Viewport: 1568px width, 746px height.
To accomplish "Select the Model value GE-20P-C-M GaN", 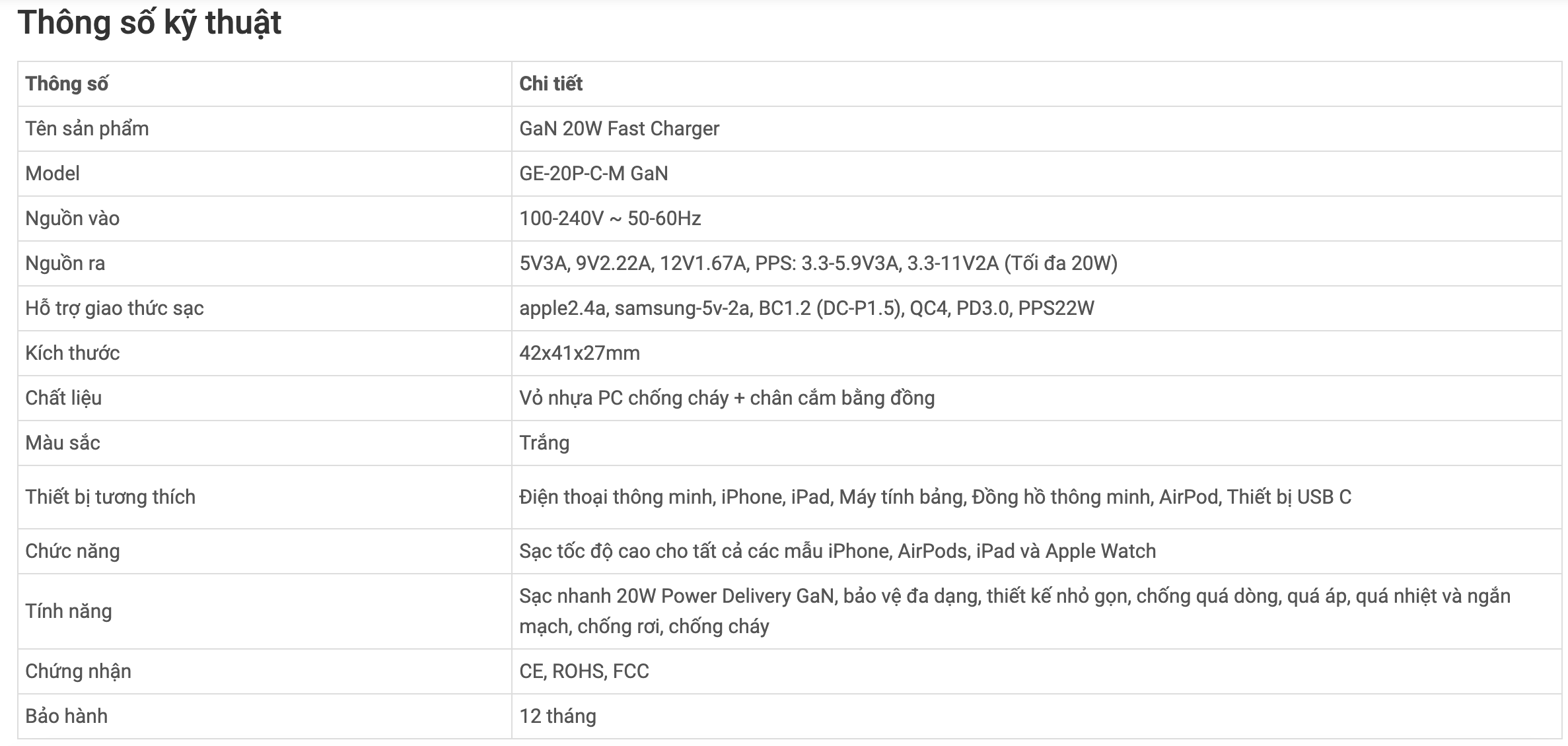I will (x=594, y=174).
